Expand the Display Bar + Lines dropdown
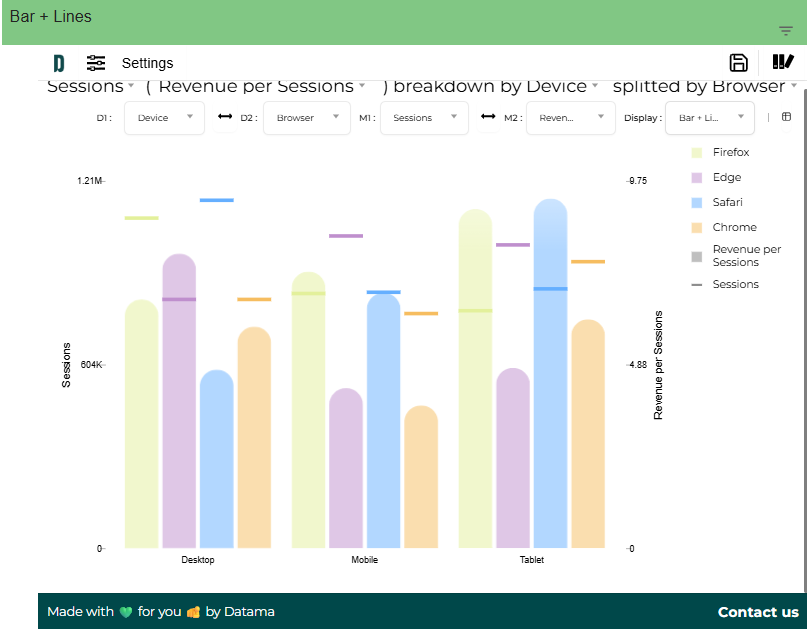Image resolution: width=807 pixels, height=629 pixels. (710, 117)
